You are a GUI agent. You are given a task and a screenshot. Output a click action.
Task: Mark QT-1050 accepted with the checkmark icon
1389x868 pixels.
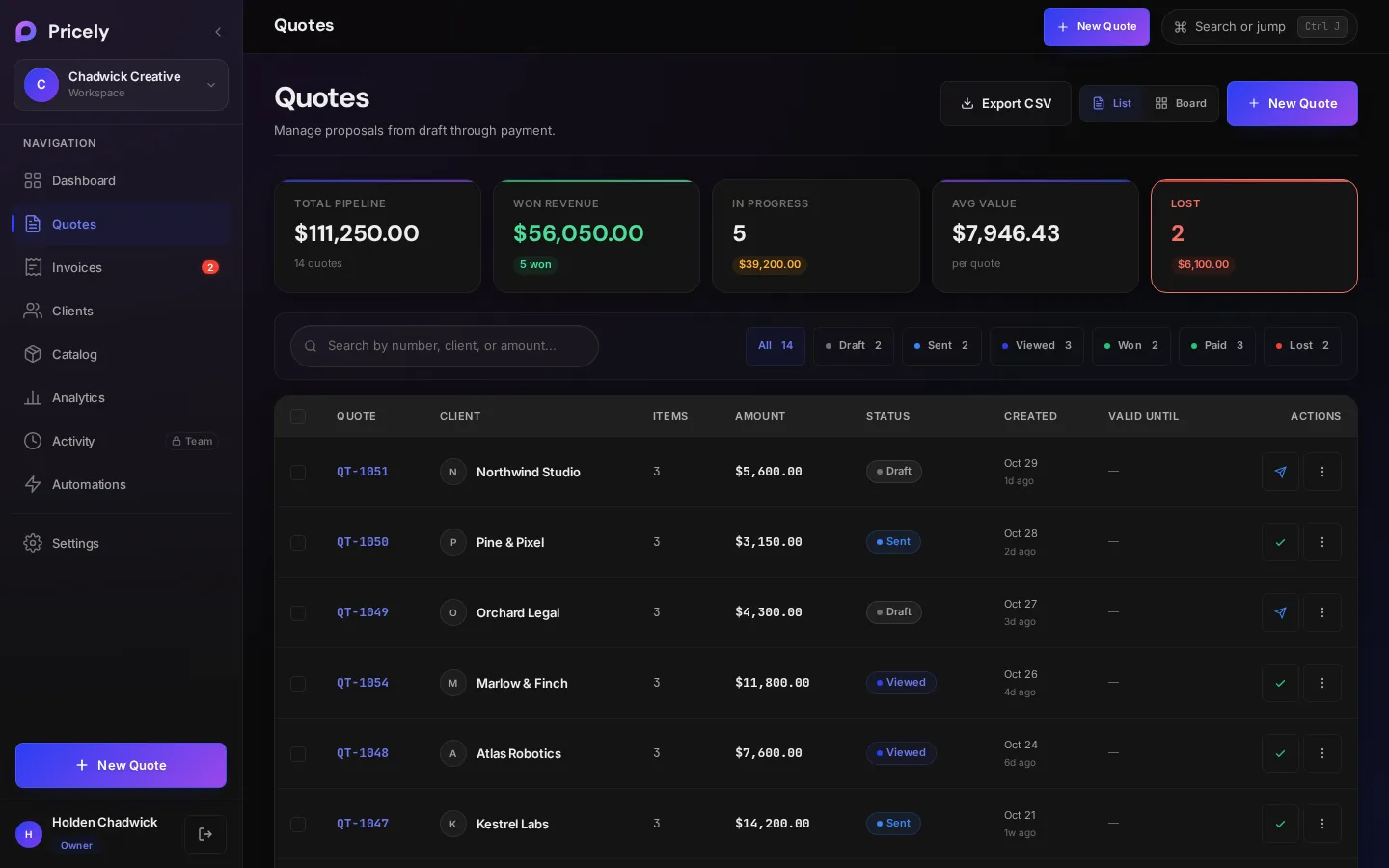1280,542
